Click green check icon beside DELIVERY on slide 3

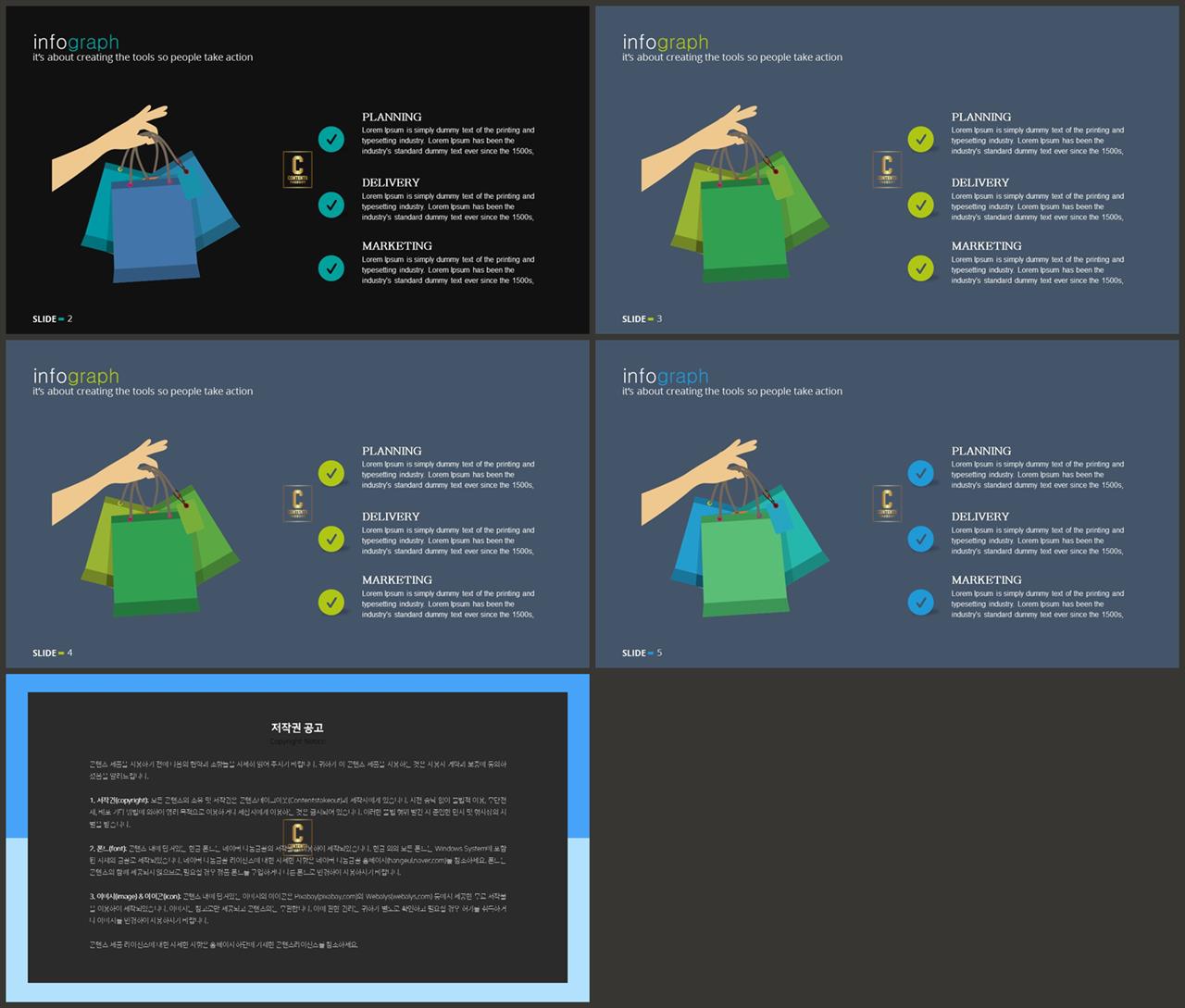pyautogui.click(x=920, y=205)
